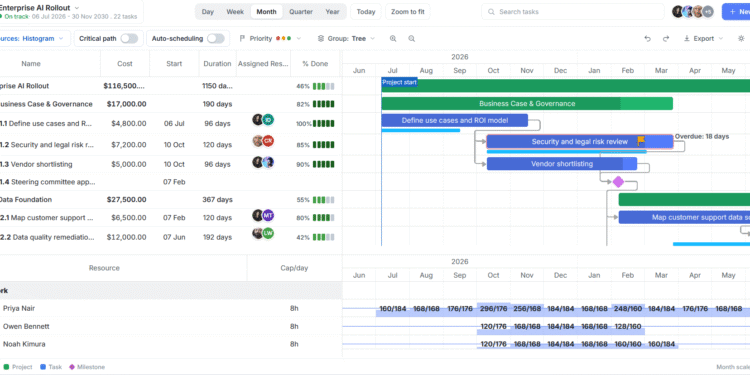The width and height of the screenshot is (750, 375).
Task: Click the redo arrow icon
Action: click(x=666, y=39)
